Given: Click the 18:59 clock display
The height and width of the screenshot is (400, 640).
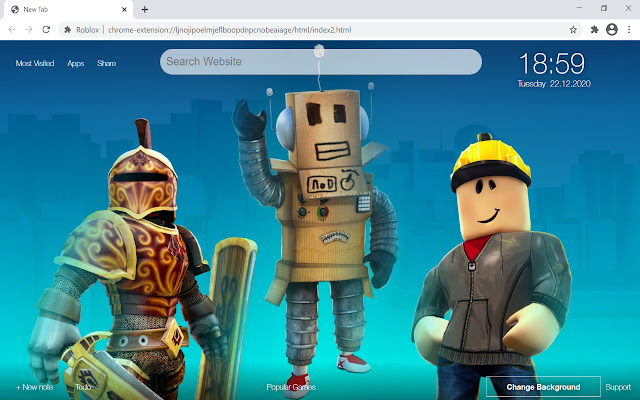Looking at the screenshot, I should 552,64.
